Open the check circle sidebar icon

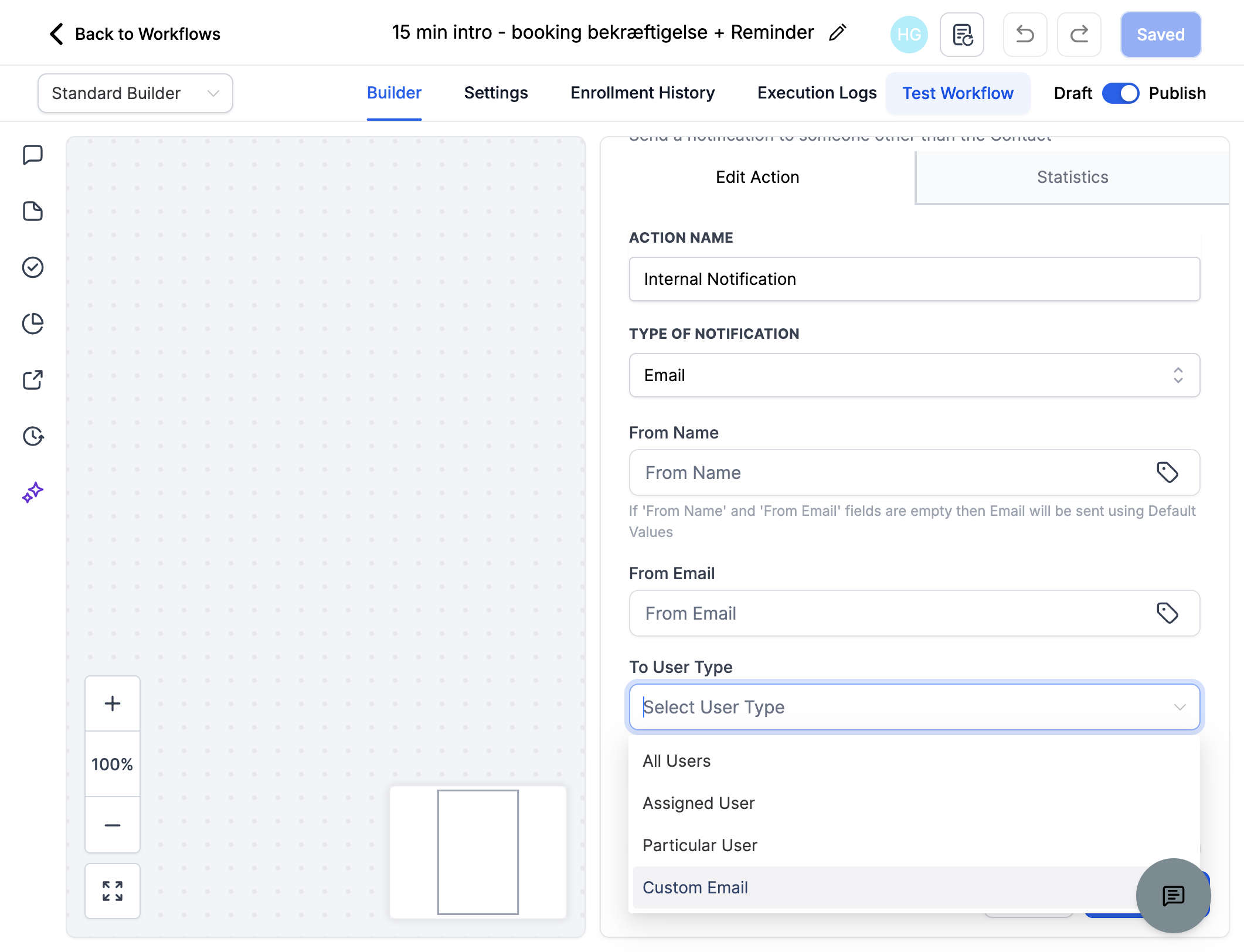tap(33, 267)
